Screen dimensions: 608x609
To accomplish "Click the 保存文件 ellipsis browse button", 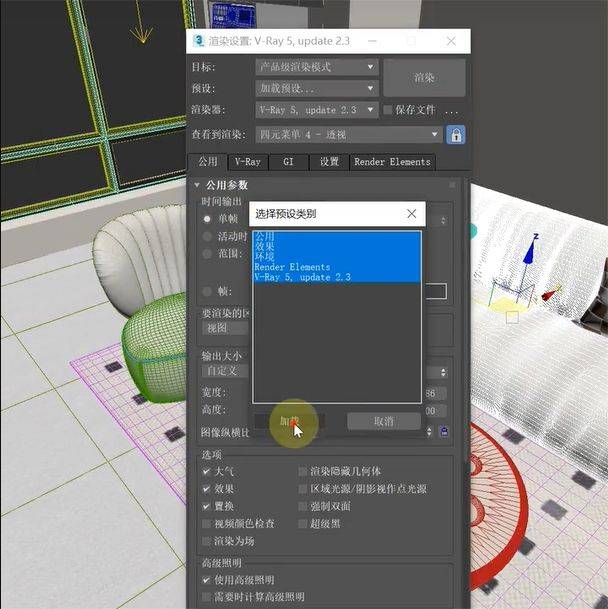I will click(451, 110).
